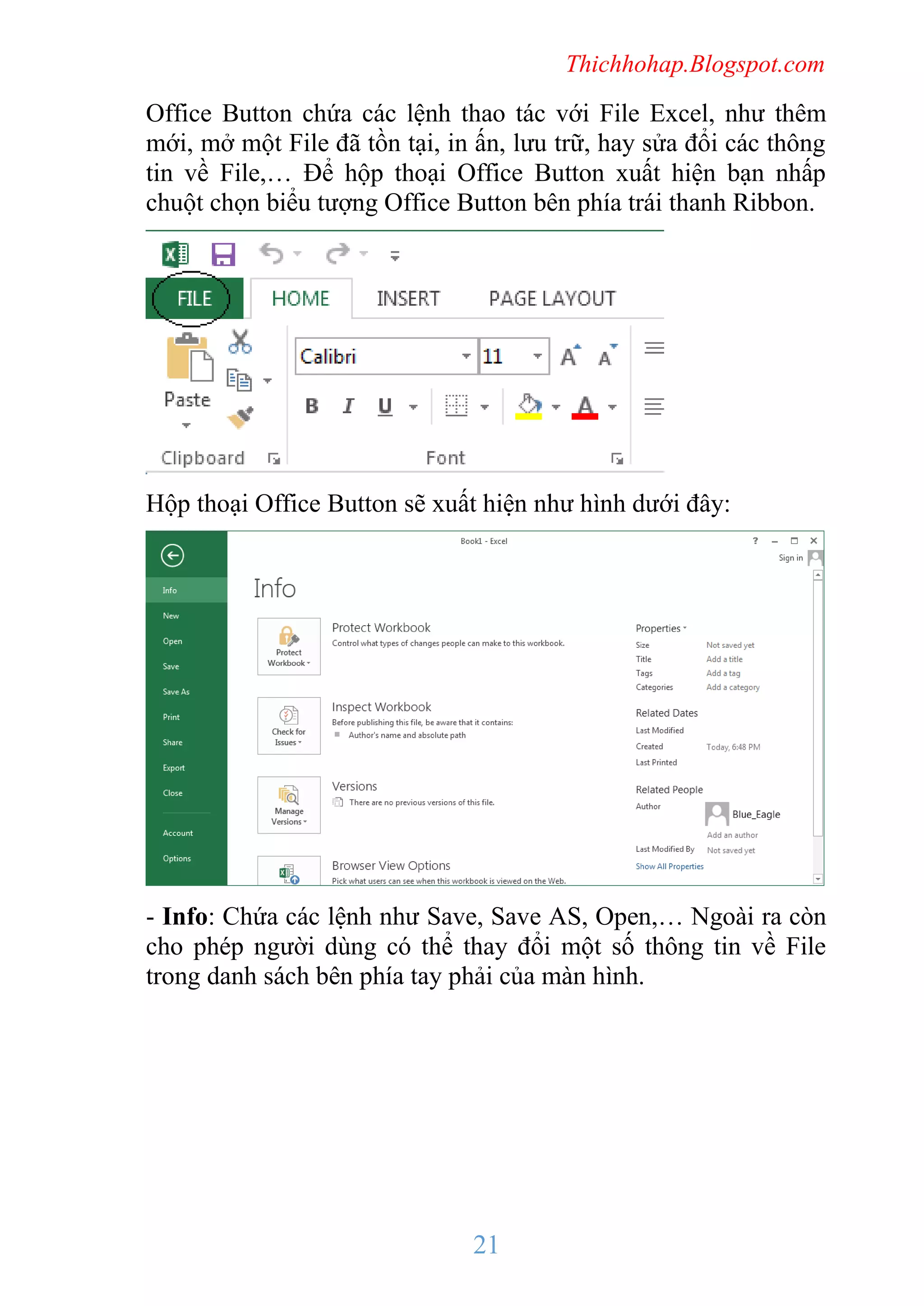This screenshot has height=1306, width=924.
Task: Toggle Underline formatting
Action: coord(385,406)
